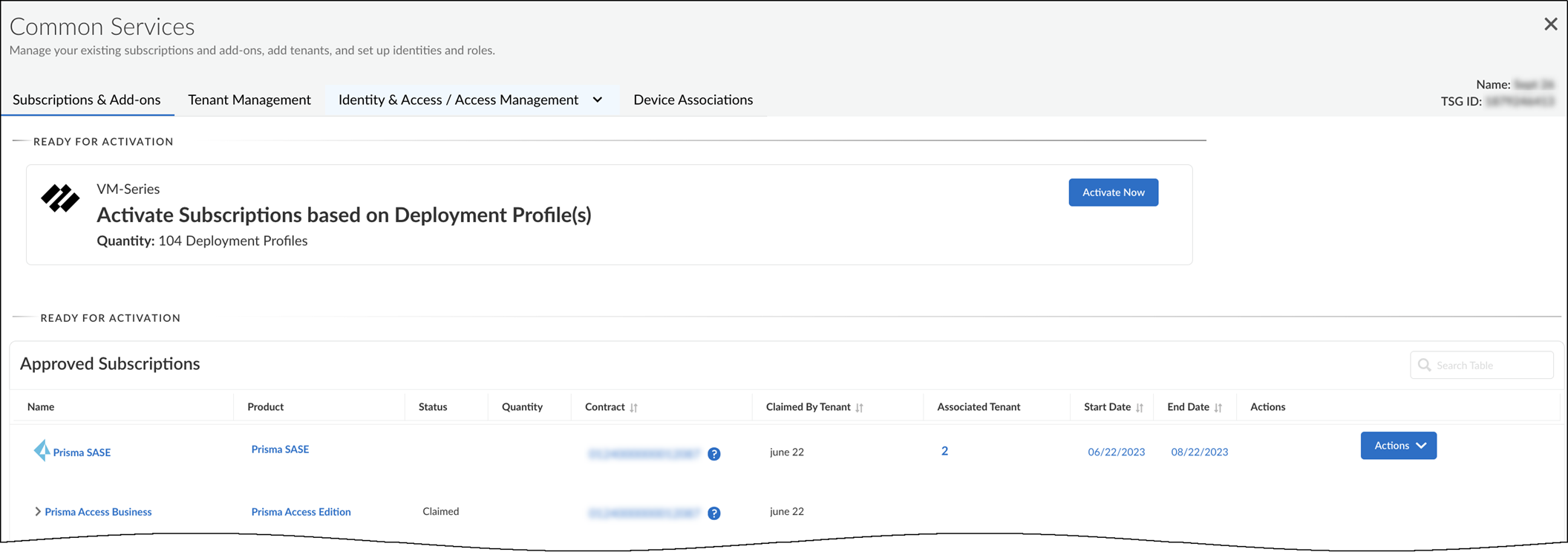Sort the Start Date column
The image size is (1568, 552).
(1140, 407)
